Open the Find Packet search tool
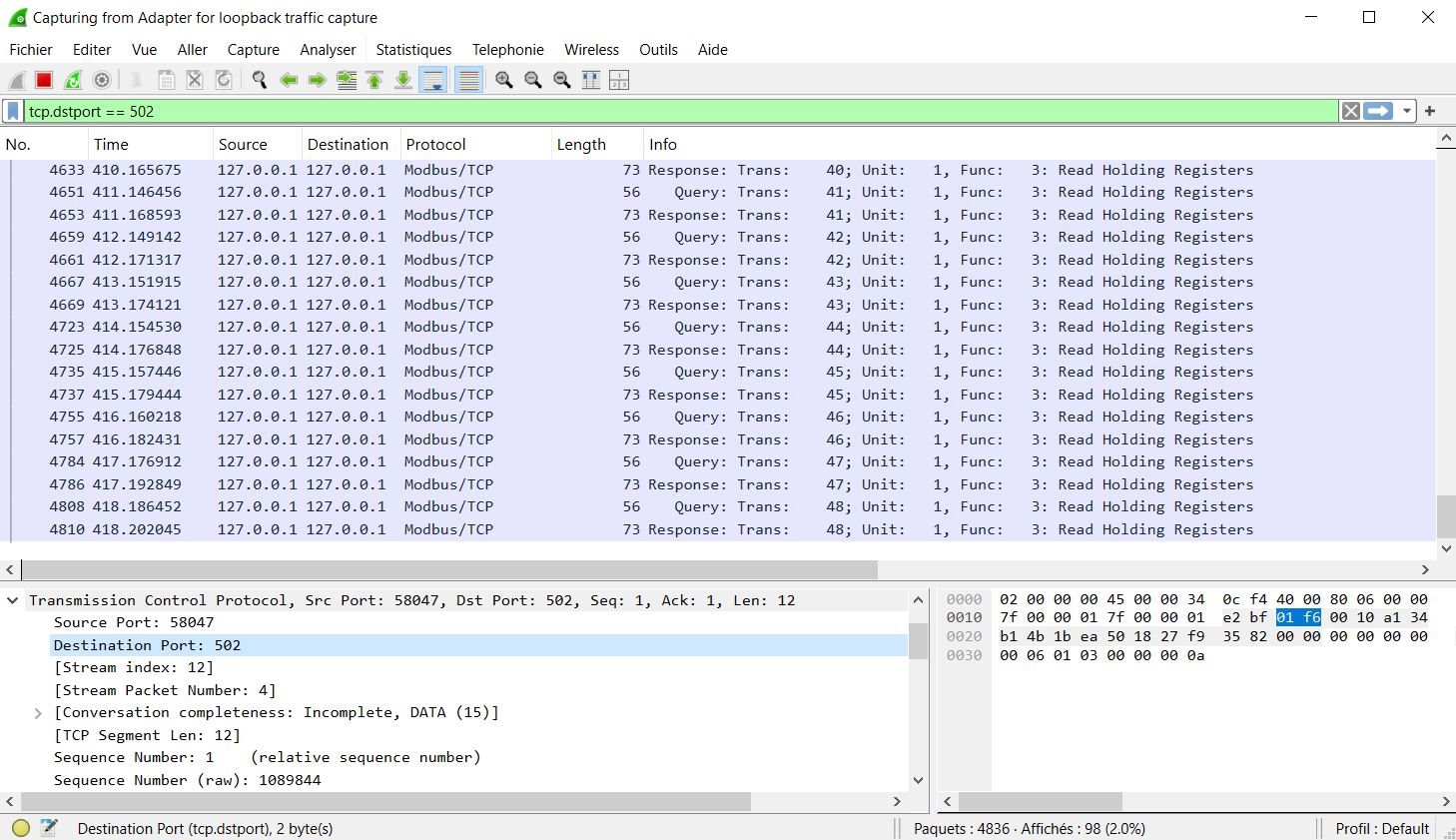The image size is (1456, 840). pyautogui.click(x=259, y=80)
